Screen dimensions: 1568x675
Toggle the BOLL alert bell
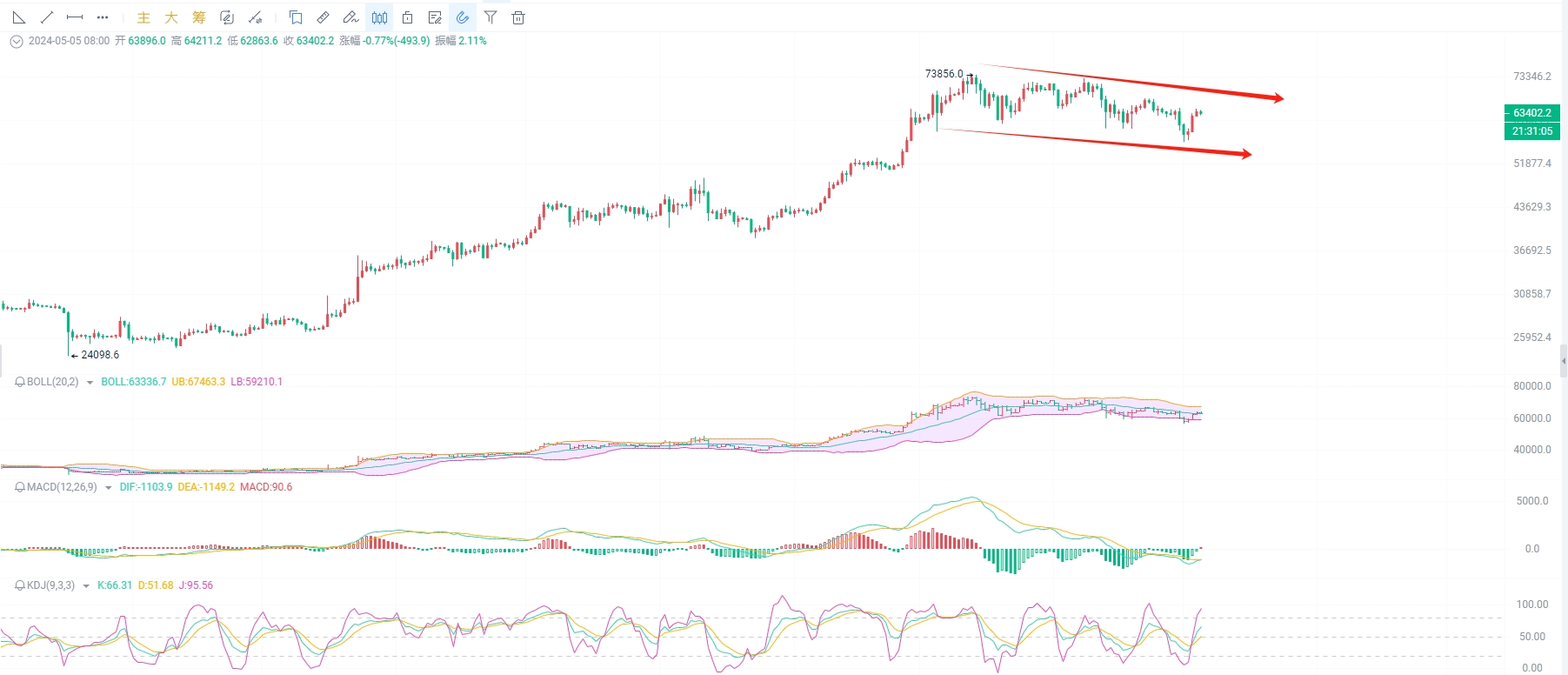[x=20, y=382]
